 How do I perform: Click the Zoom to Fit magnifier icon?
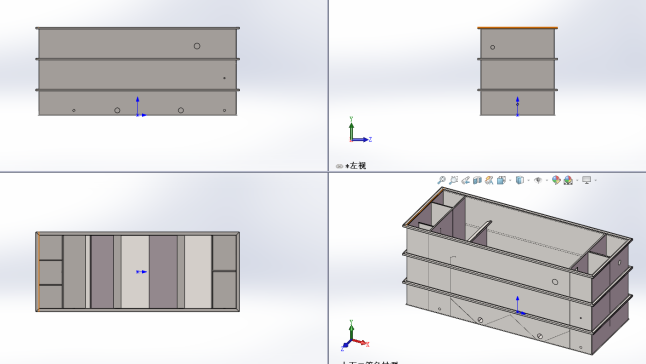[x=441, y=180]
